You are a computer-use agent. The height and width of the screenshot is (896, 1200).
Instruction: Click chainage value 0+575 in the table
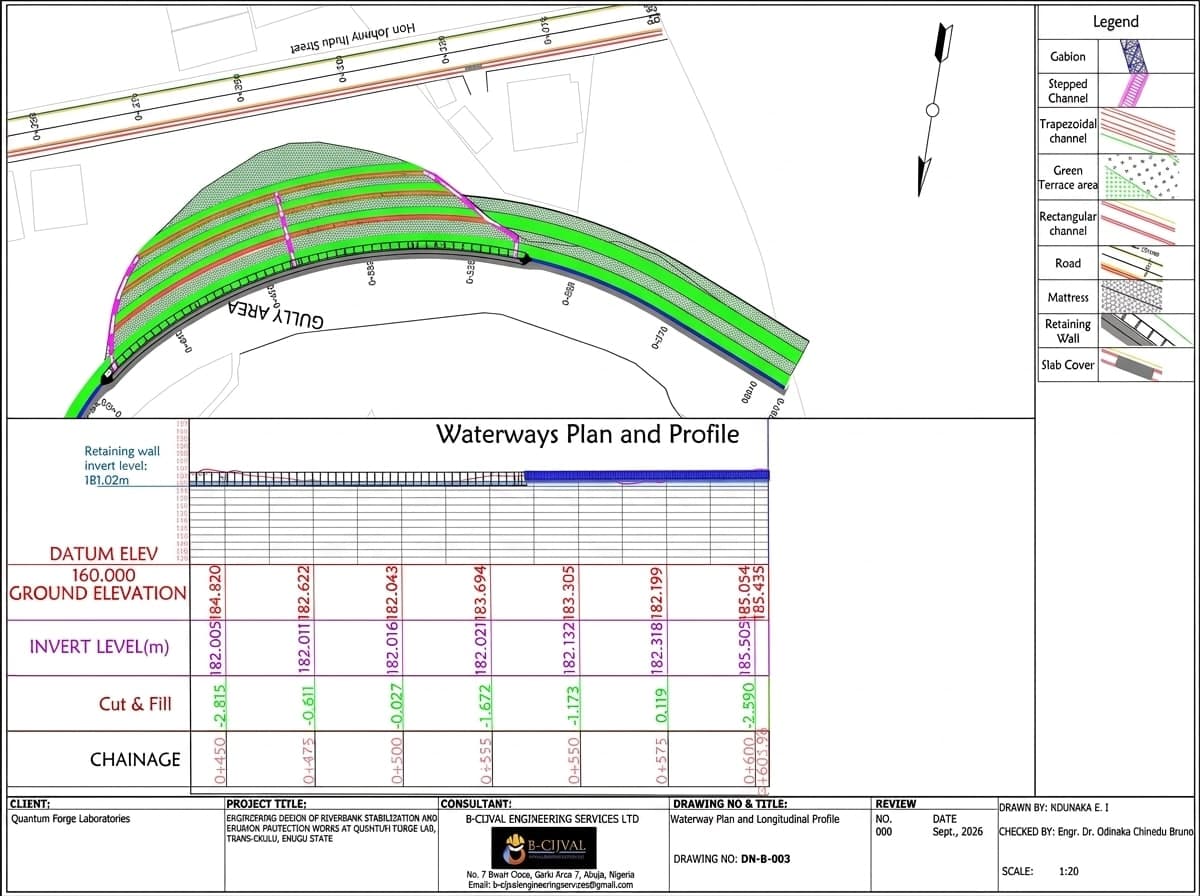point(661,760)
